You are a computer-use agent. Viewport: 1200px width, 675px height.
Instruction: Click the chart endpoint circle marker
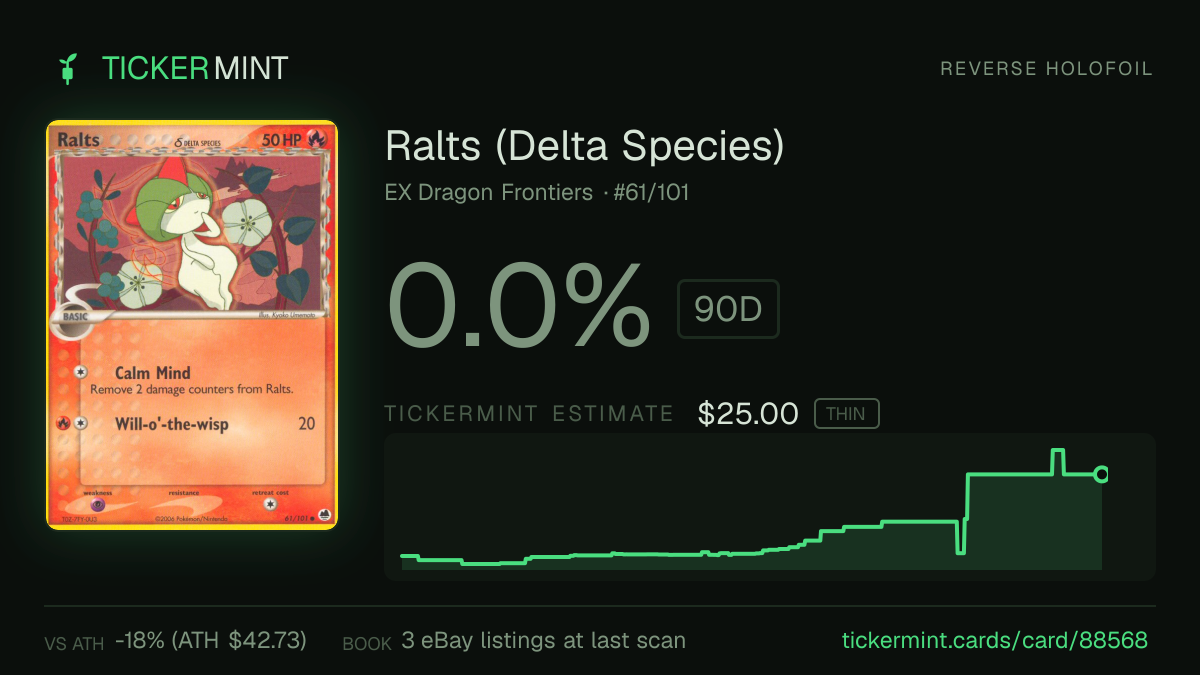pyautogui.click(x=1102, y=474)
